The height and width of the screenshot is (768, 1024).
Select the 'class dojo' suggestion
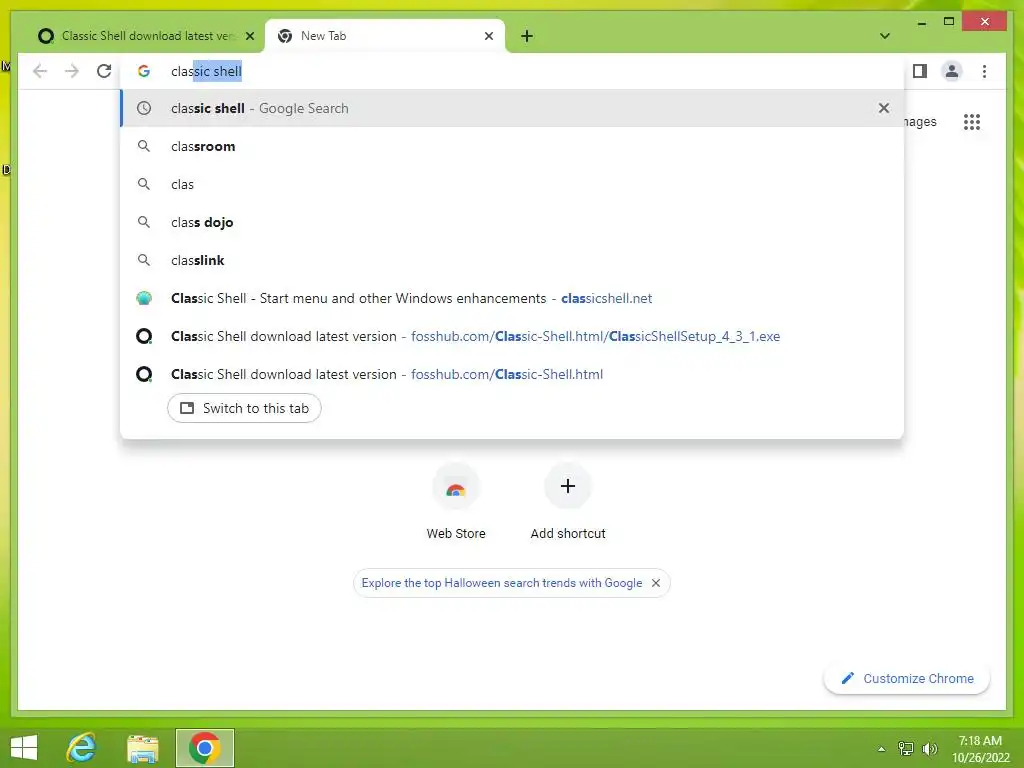(x=512, y=222)
